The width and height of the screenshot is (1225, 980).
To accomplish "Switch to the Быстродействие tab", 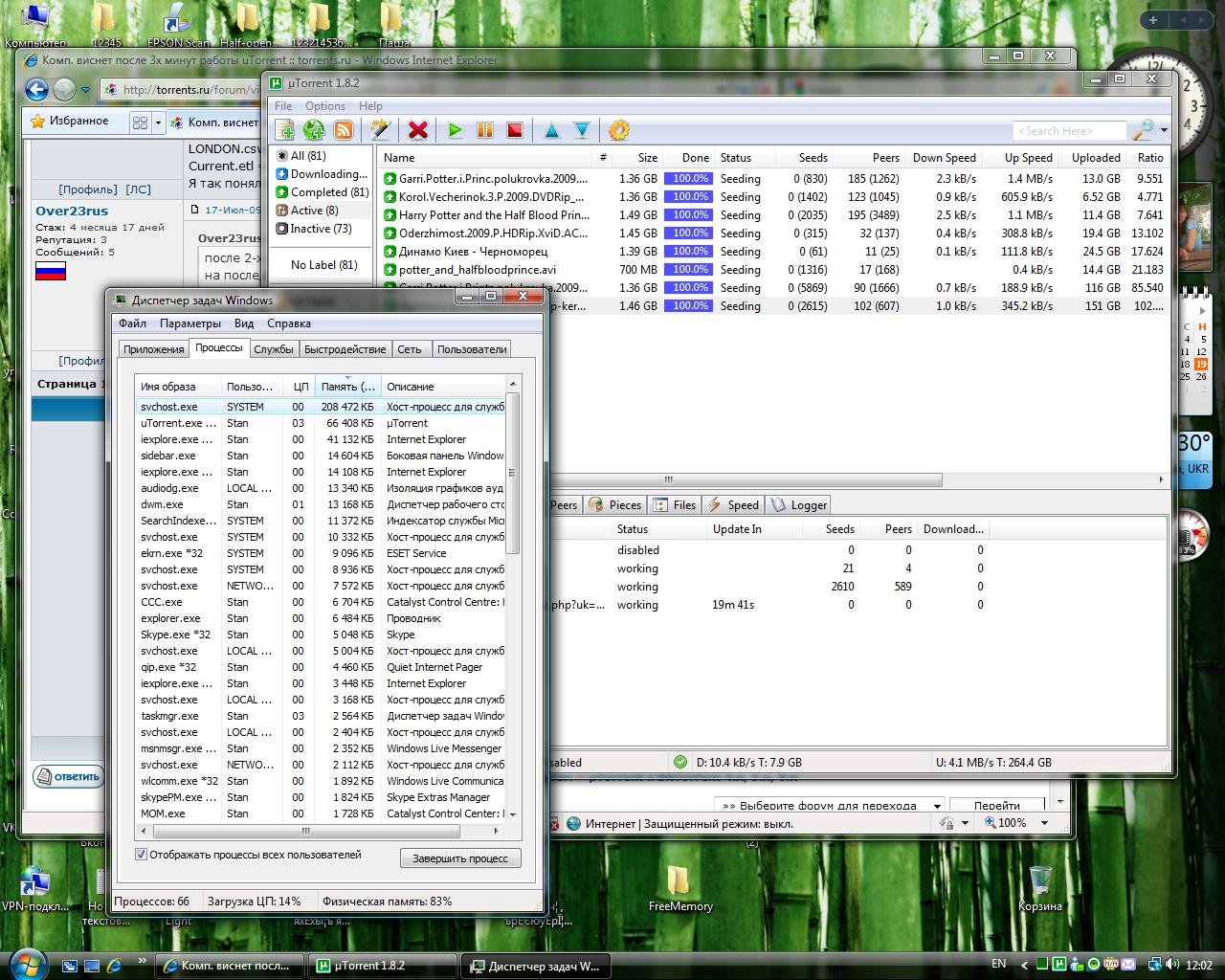I will (345, 349).
